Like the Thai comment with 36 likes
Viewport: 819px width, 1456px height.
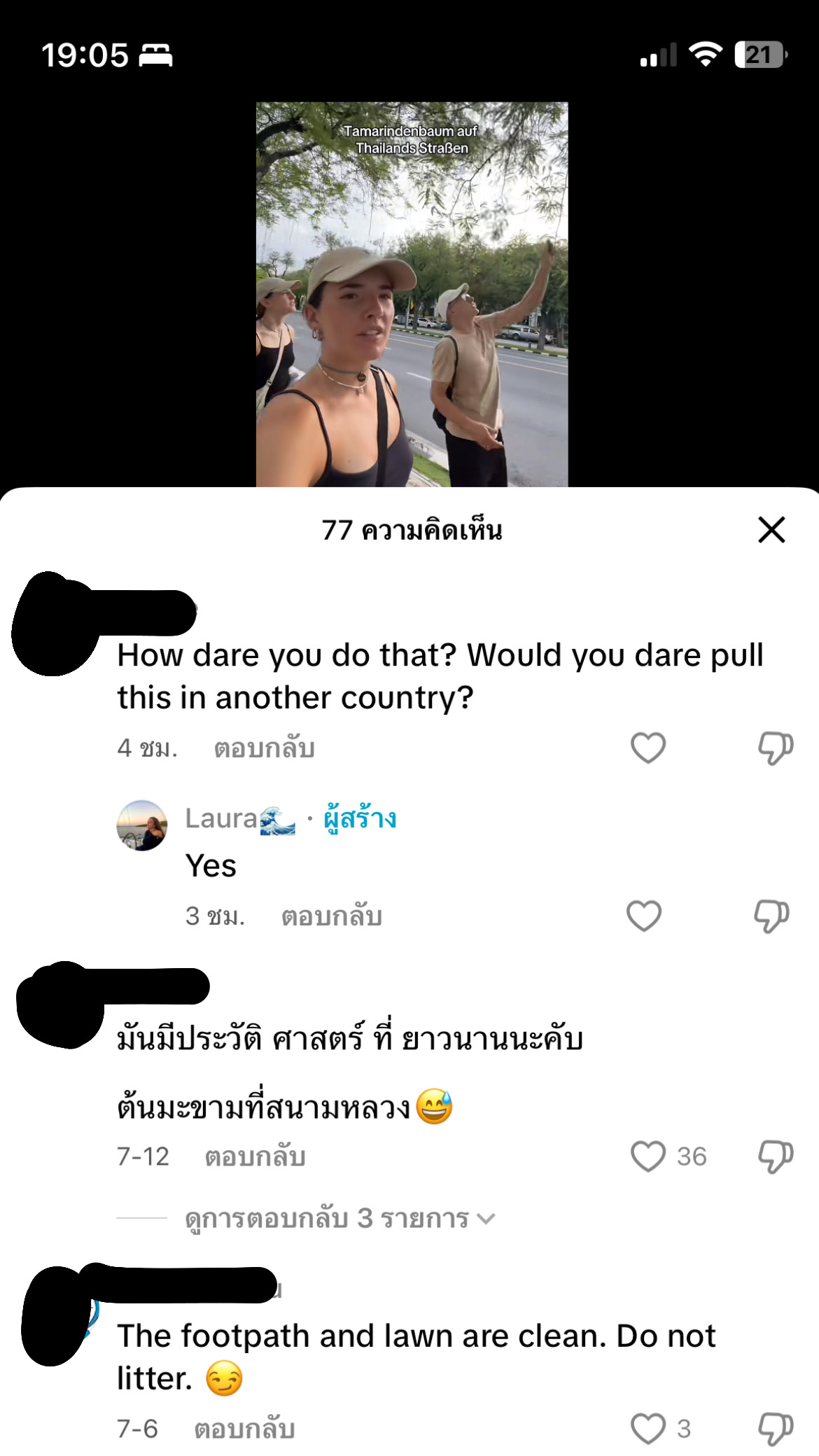point(648,1156)
